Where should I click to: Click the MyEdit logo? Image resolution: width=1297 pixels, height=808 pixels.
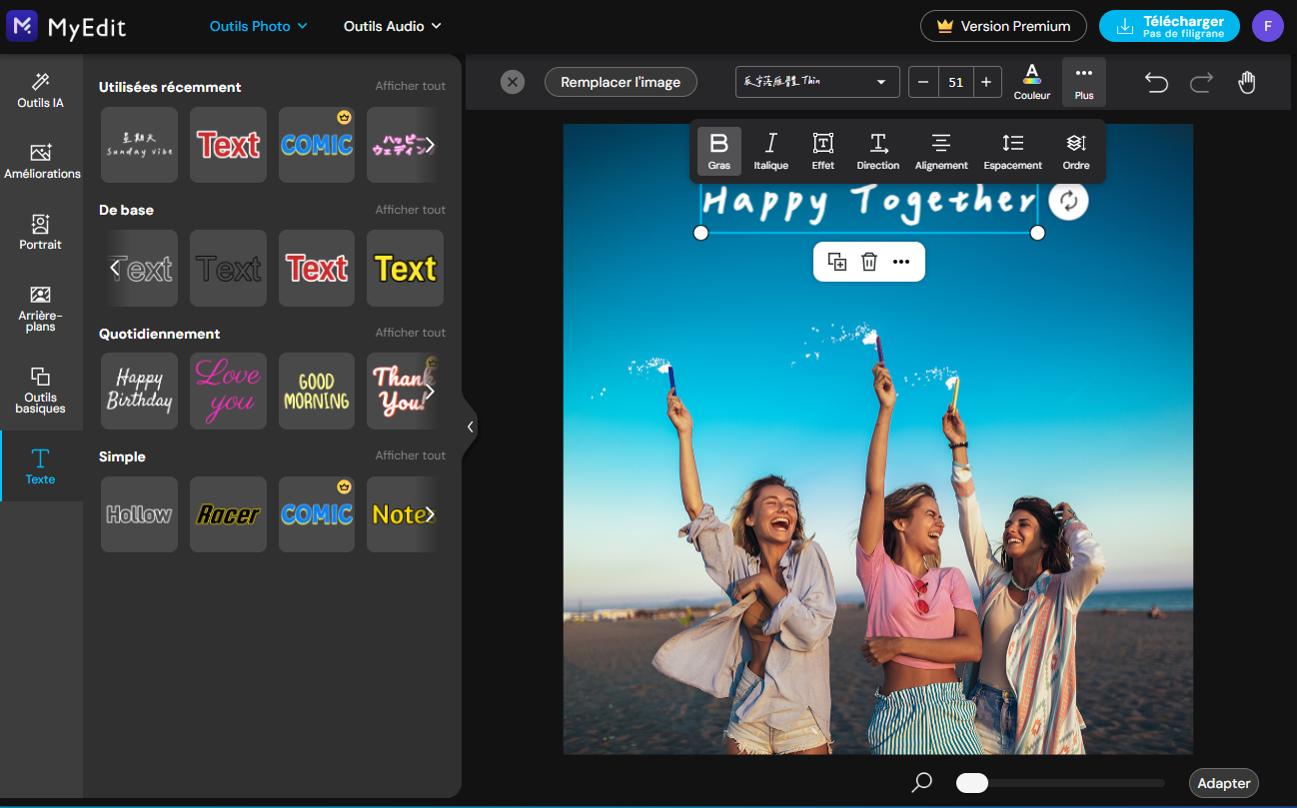coord(66,26)
